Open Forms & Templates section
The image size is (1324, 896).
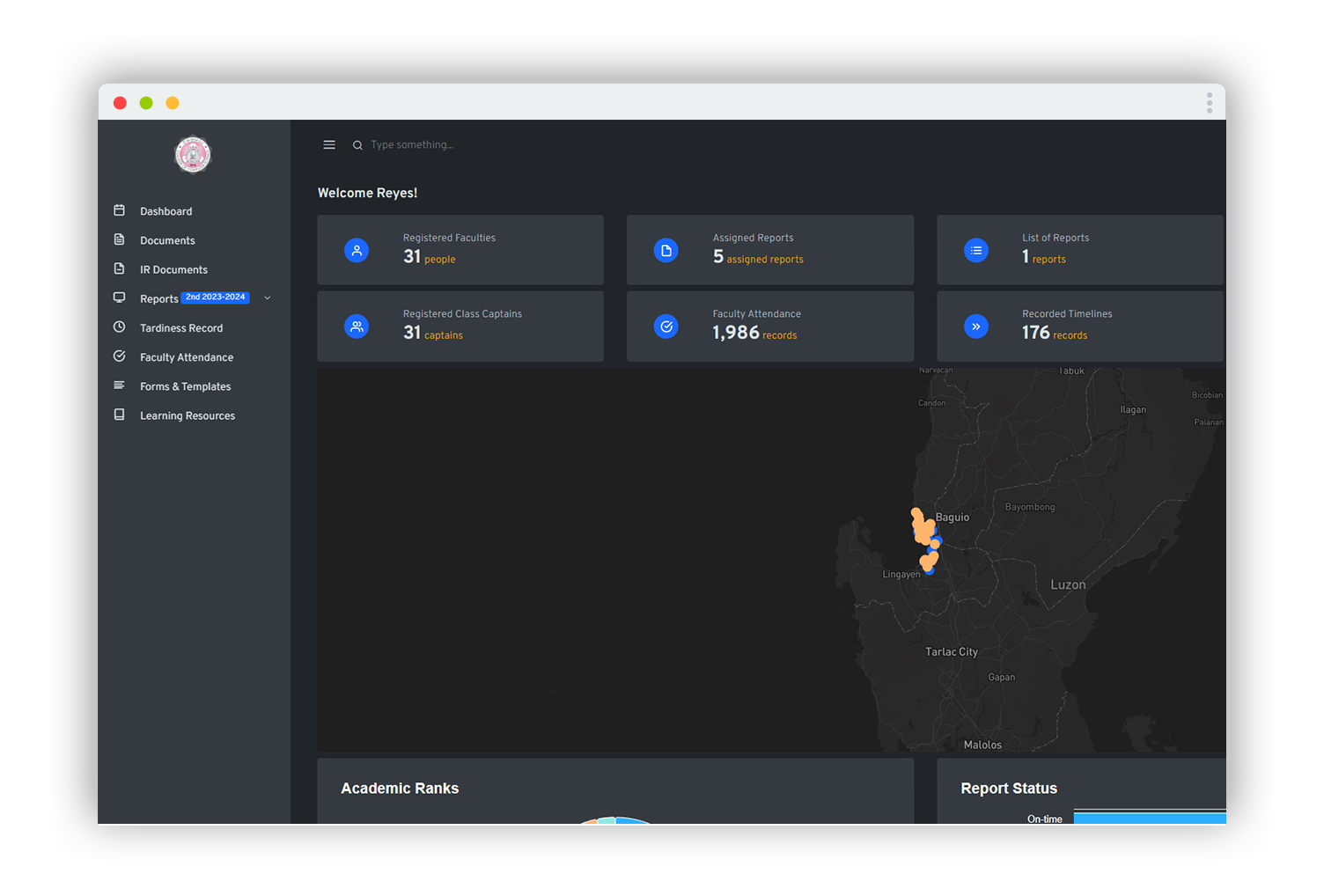pos(185,386)
